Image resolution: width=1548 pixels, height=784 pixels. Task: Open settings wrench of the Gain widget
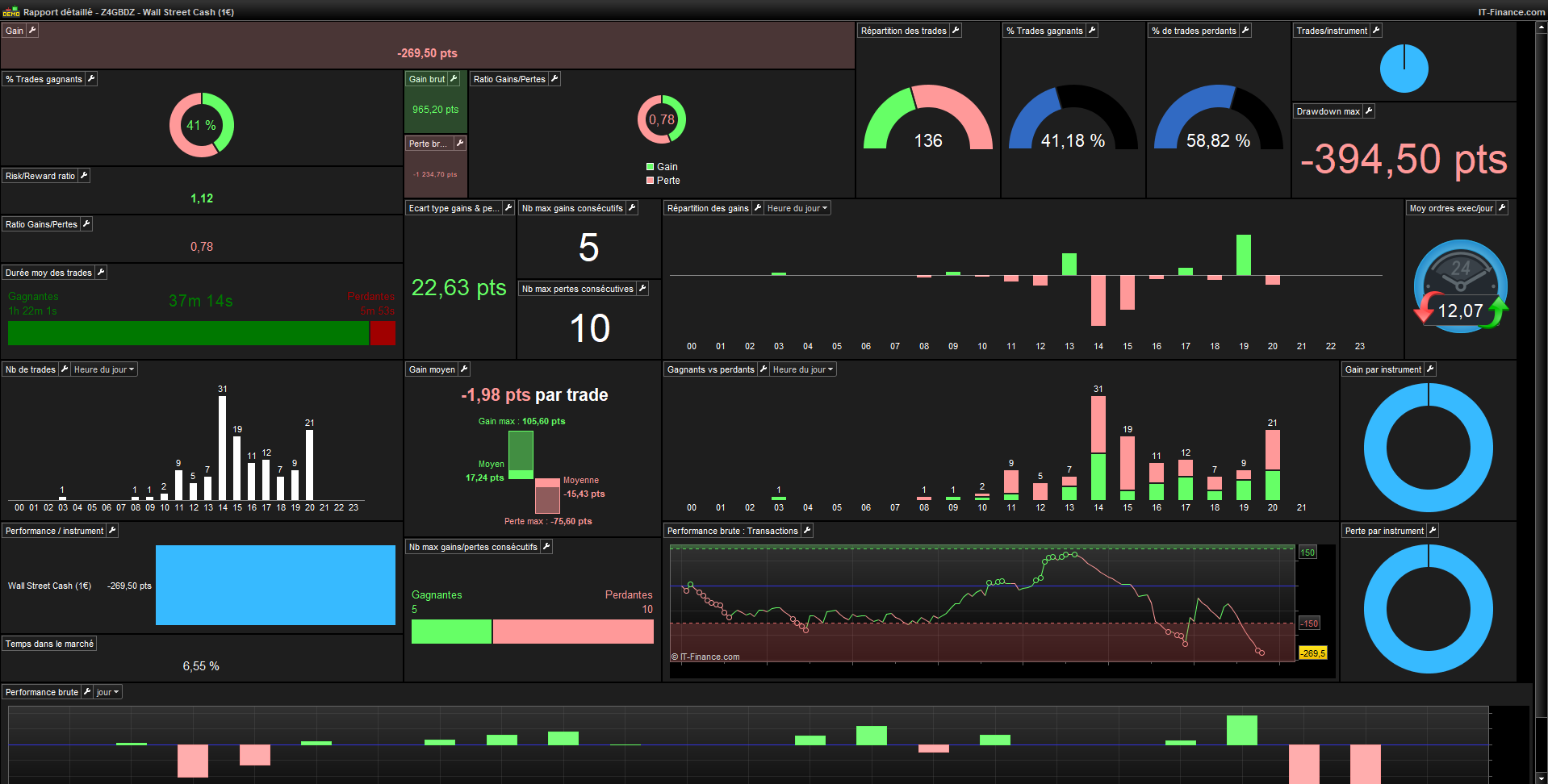(x=32, y=31)
